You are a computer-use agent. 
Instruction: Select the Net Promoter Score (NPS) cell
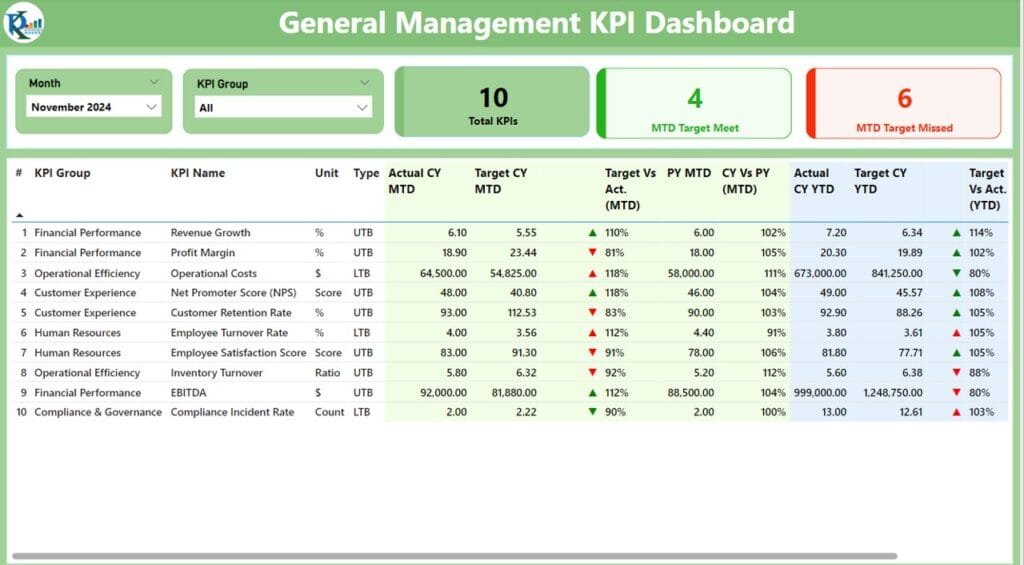point(233,293)
